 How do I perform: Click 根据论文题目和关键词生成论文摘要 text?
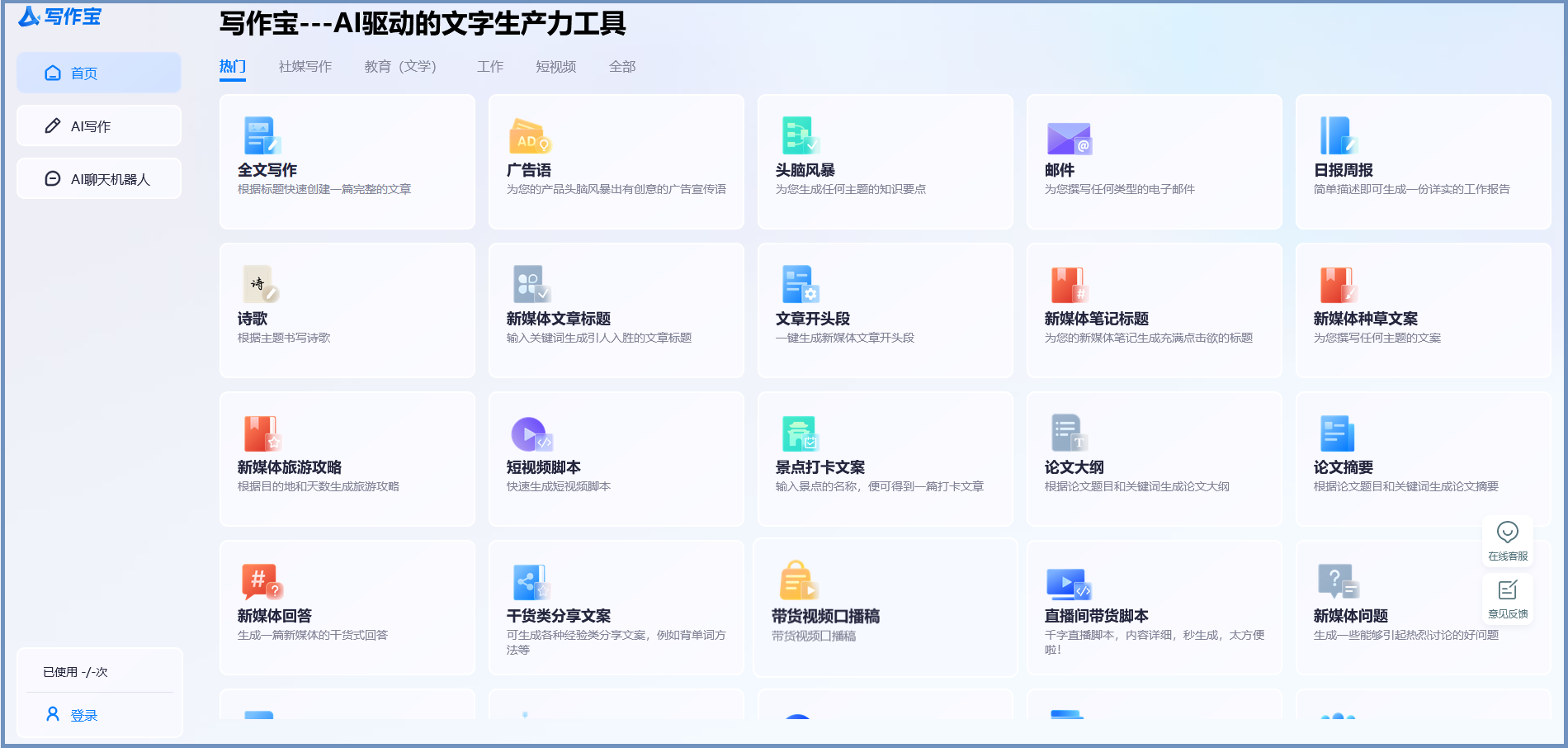(x=1406, y=486)
